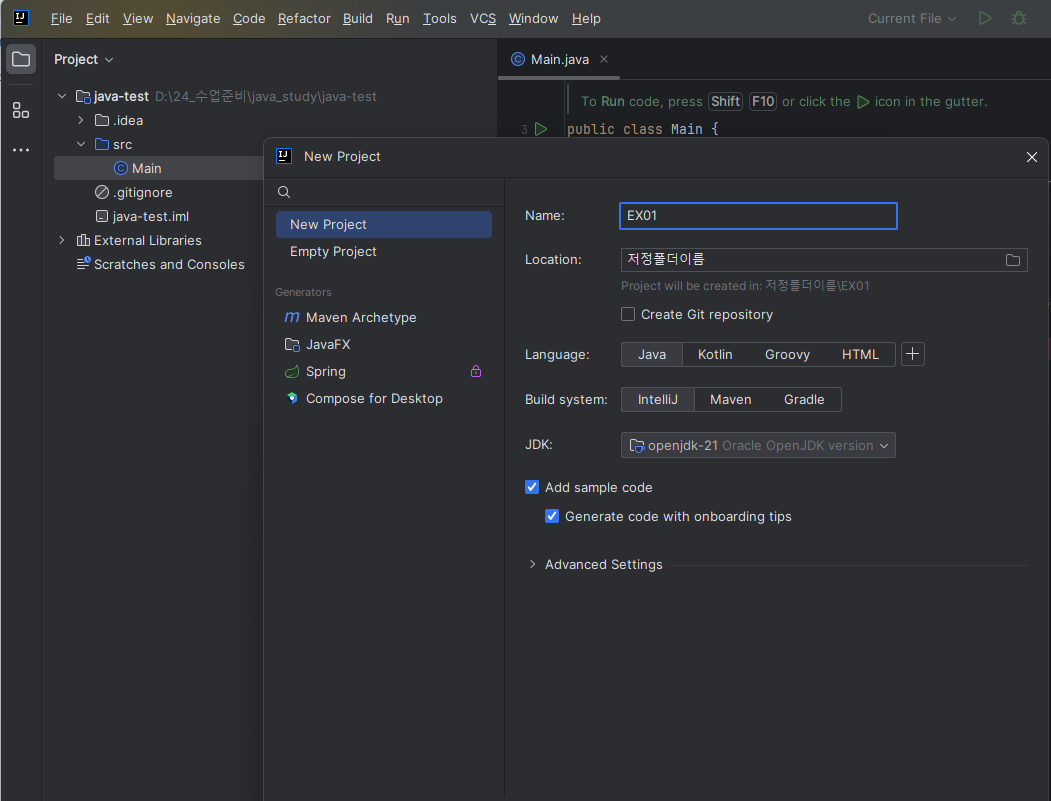Close the New Project dialog

tap(1032, 157)
